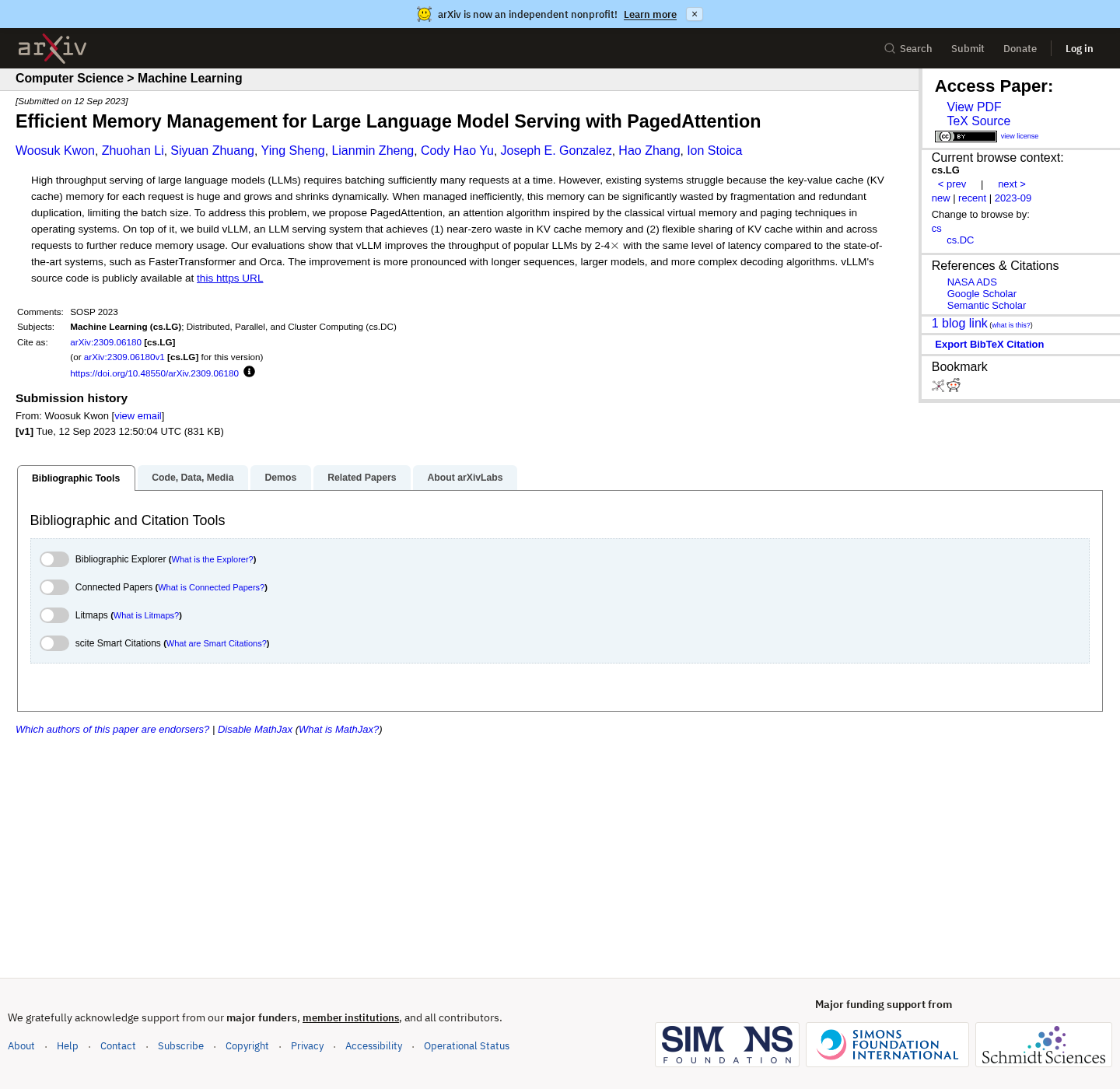Open NASA ADS citations link
Screen dimensions: 1120x1089
click(x=971, y=282)
